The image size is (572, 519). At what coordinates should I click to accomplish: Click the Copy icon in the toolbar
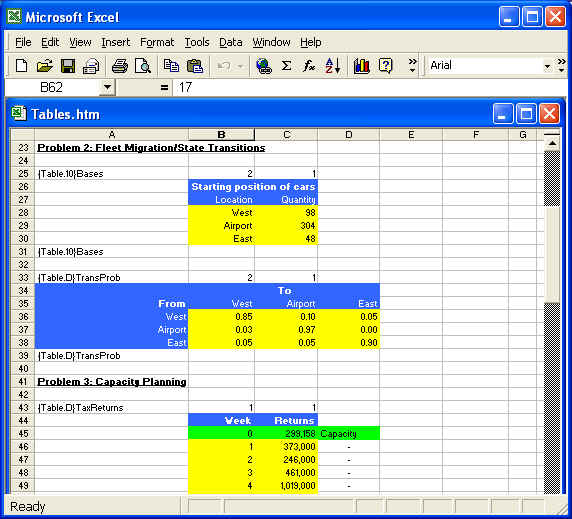coord(171,66)
